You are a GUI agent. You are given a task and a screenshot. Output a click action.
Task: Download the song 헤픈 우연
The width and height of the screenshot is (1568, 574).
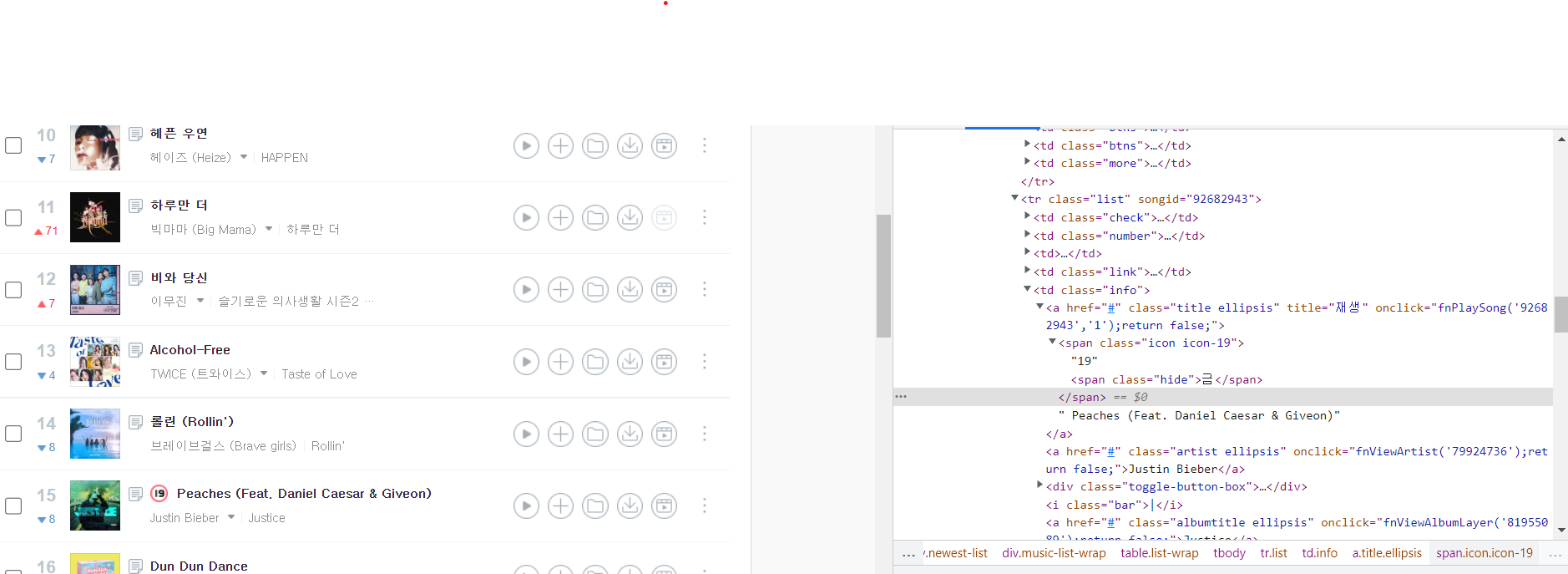pyautogui.click(x=630, y=146)
